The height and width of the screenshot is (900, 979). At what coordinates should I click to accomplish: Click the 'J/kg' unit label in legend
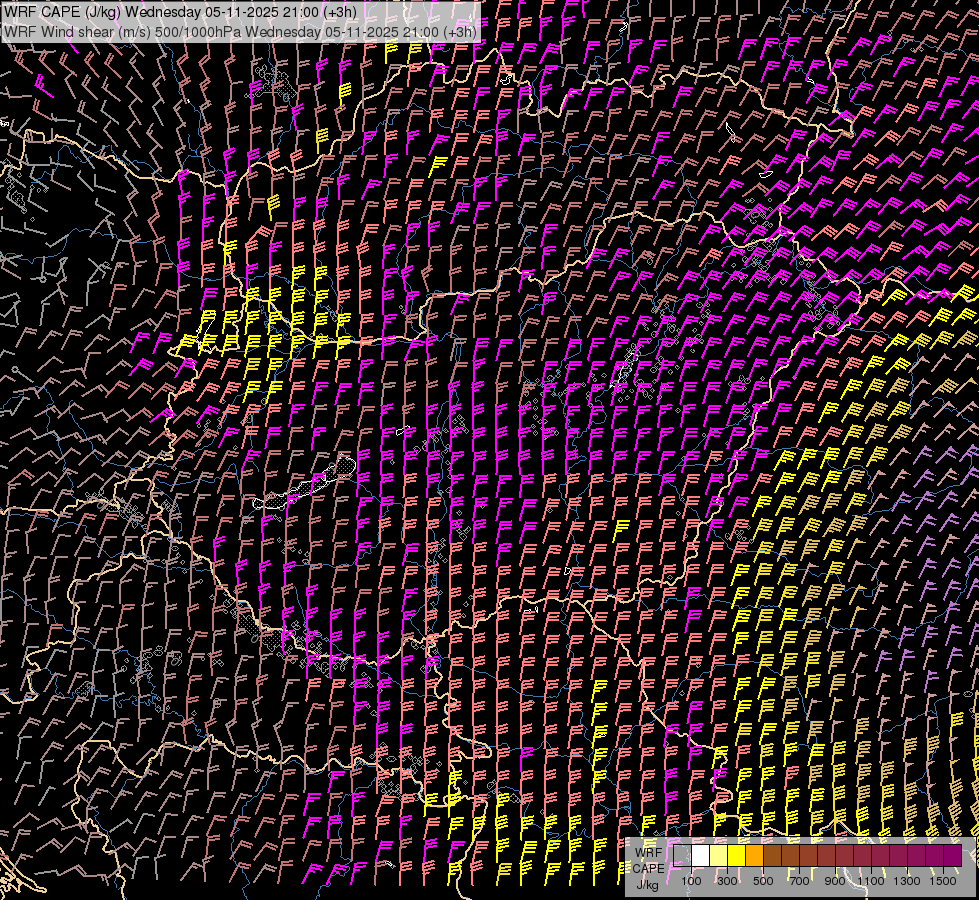[647, 886]
